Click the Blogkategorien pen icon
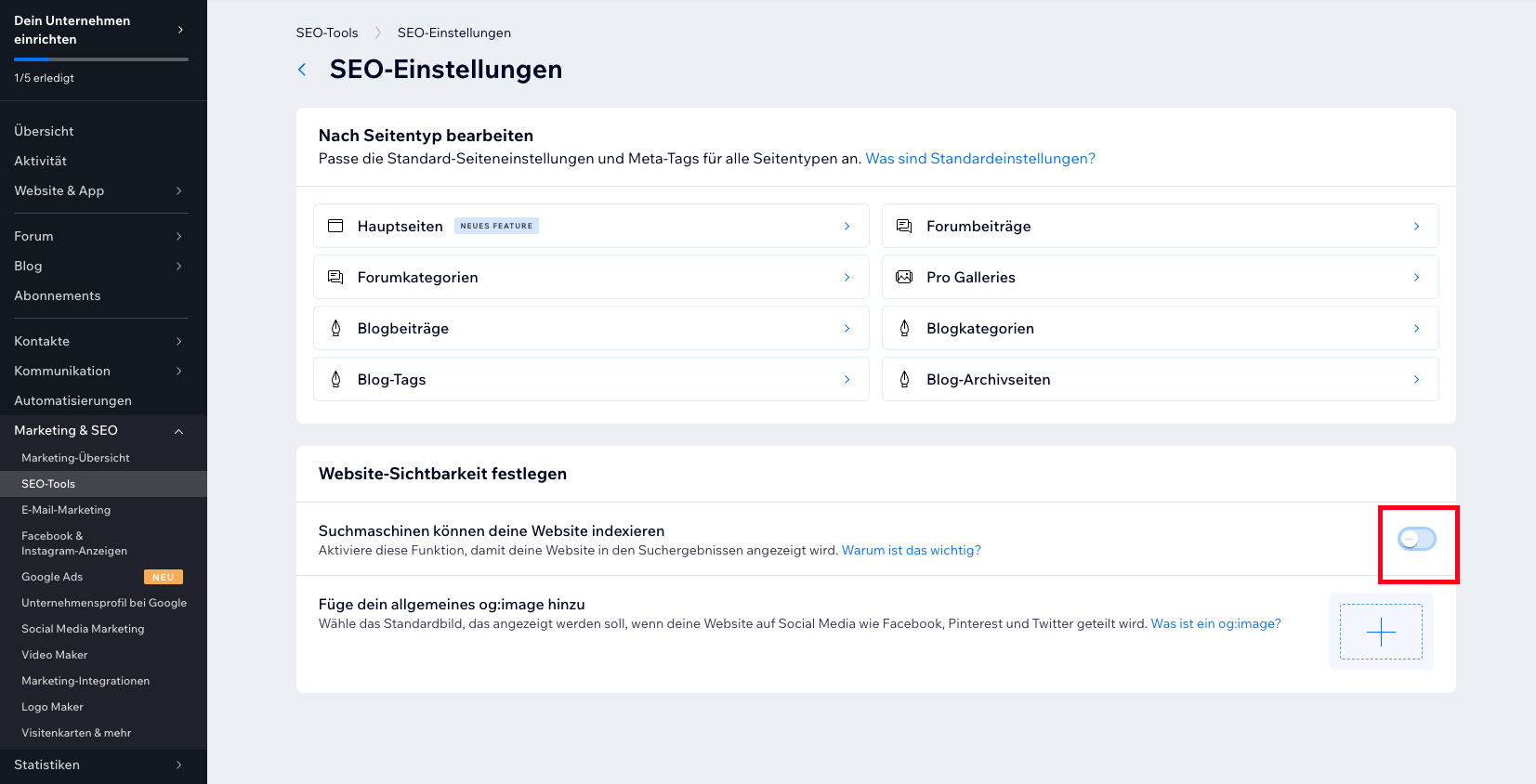 [904, 328]
